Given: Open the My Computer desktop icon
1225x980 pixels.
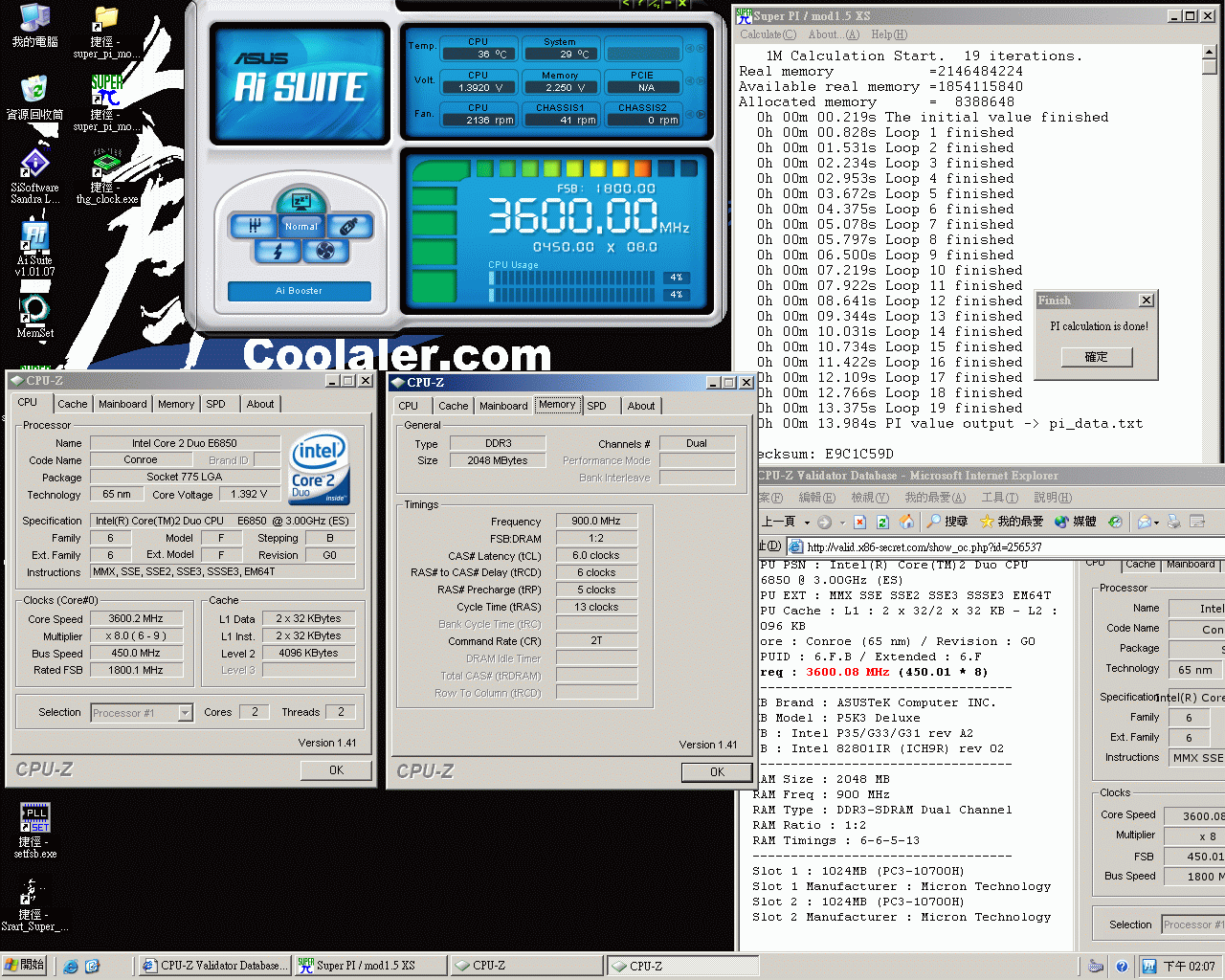Looking at the screenshot, I should pos(35,26).
